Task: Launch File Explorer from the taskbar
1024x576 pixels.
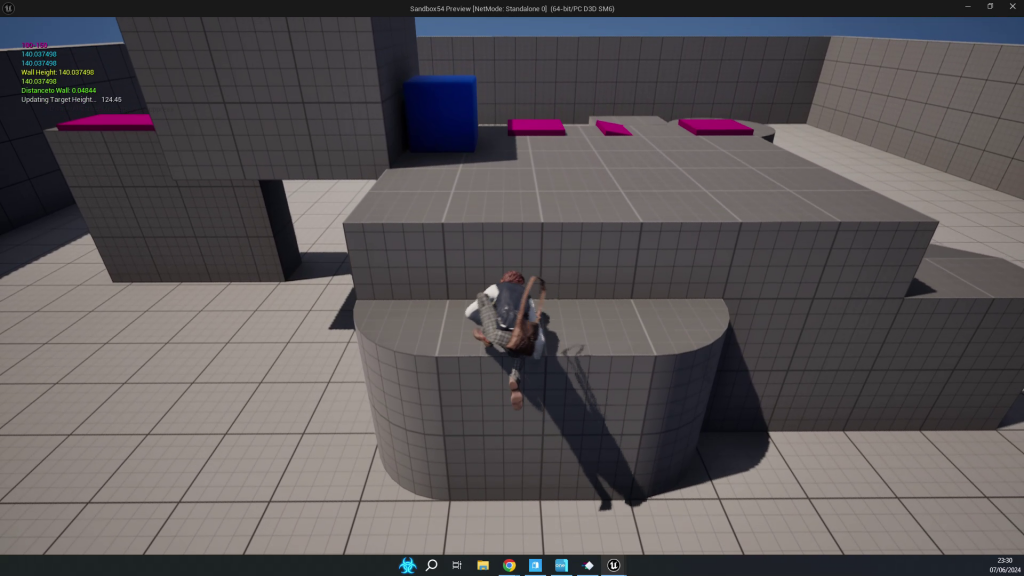Action: pos(483,565)
